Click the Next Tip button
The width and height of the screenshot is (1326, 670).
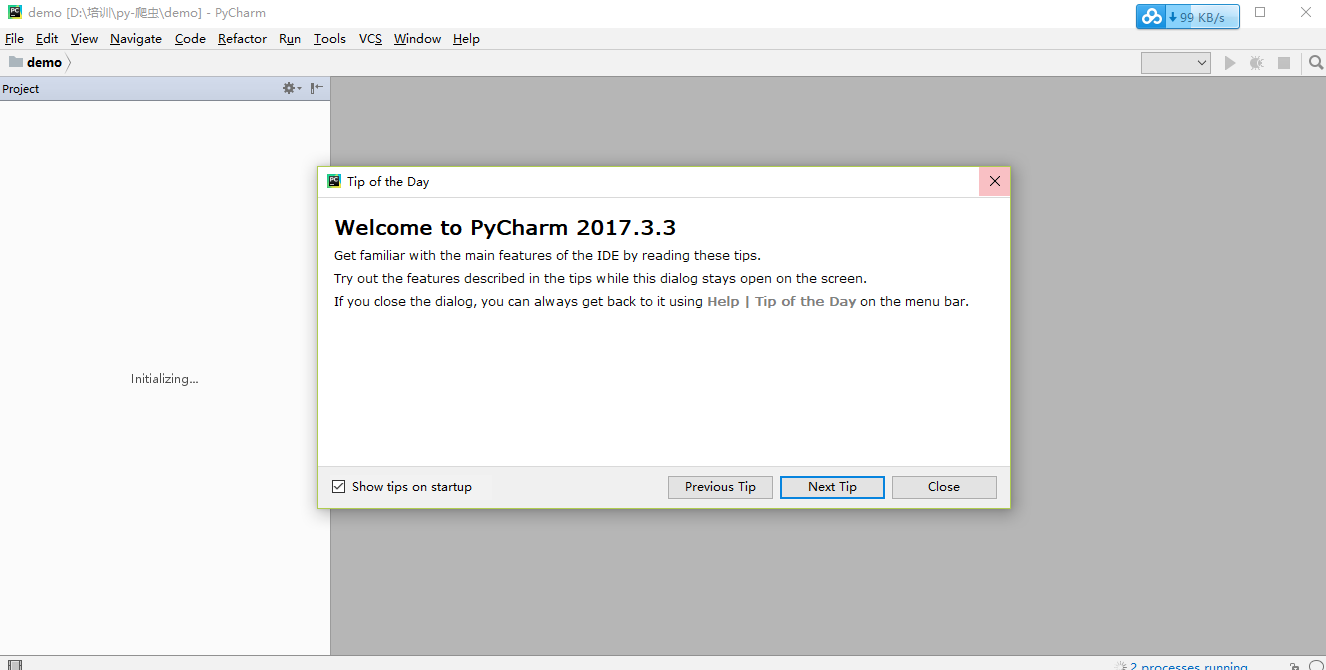point(832,487)
